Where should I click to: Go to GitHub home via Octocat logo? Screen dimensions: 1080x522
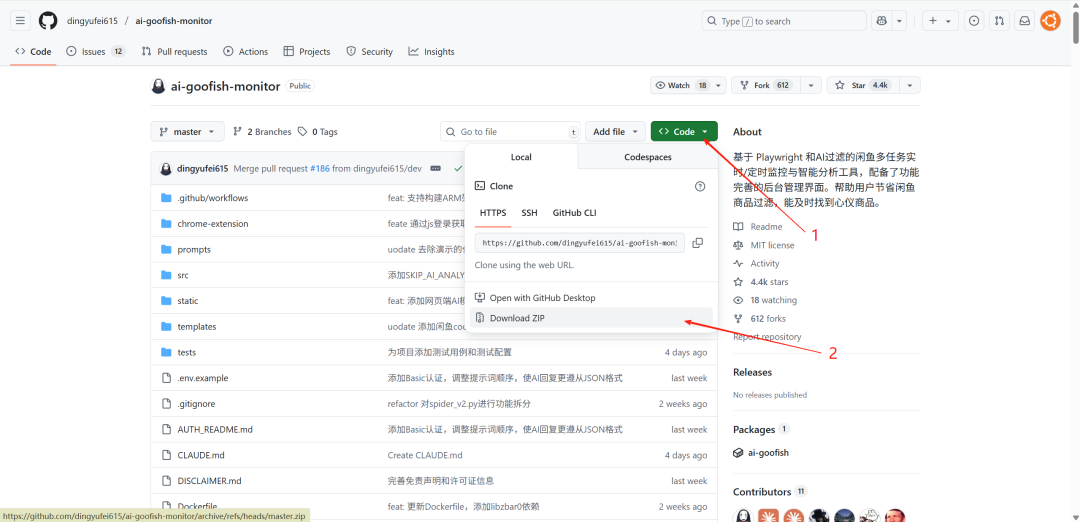[48, 21]
